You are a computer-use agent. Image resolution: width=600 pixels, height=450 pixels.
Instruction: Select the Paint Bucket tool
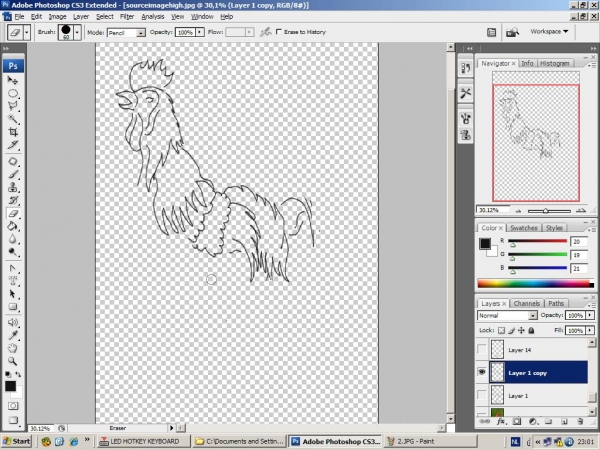(x=13, y=226)
